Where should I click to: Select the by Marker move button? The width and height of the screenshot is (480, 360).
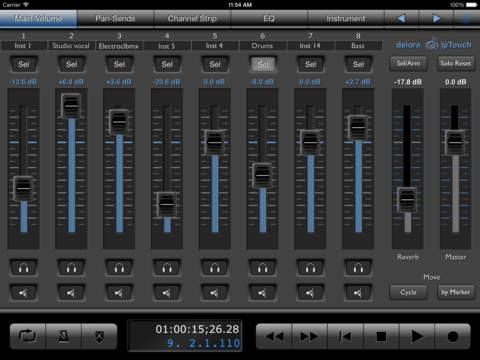point(456,292)
